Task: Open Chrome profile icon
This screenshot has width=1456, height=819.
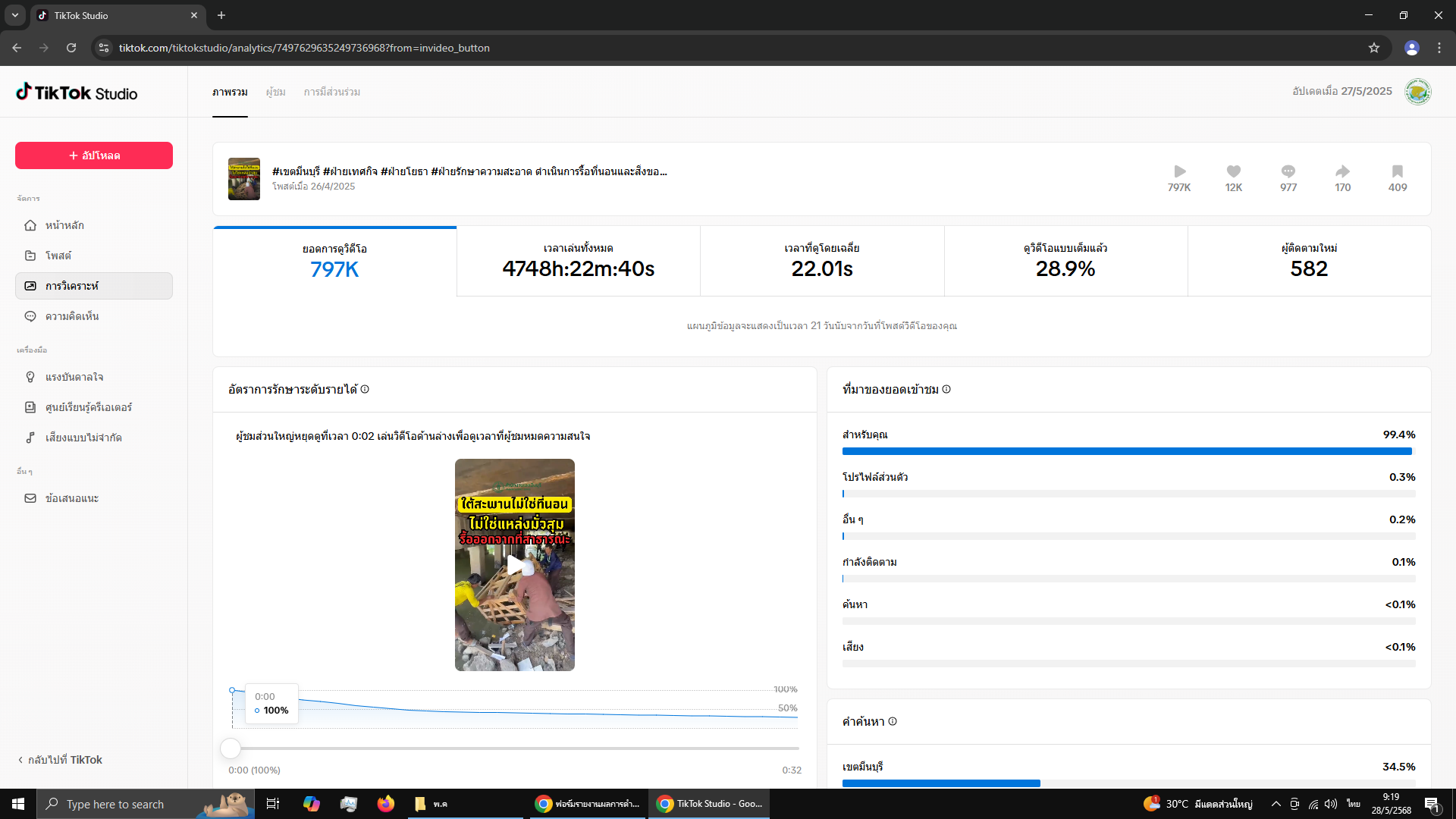Action: 1411,48
